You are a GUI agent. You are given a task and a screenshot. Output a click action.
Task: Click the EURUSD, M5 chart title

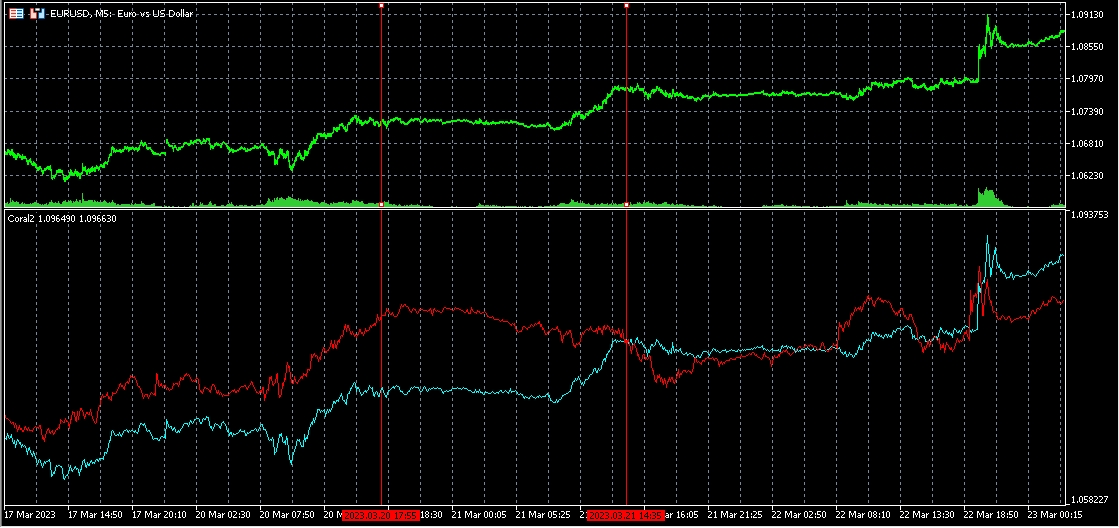point(123,14)
